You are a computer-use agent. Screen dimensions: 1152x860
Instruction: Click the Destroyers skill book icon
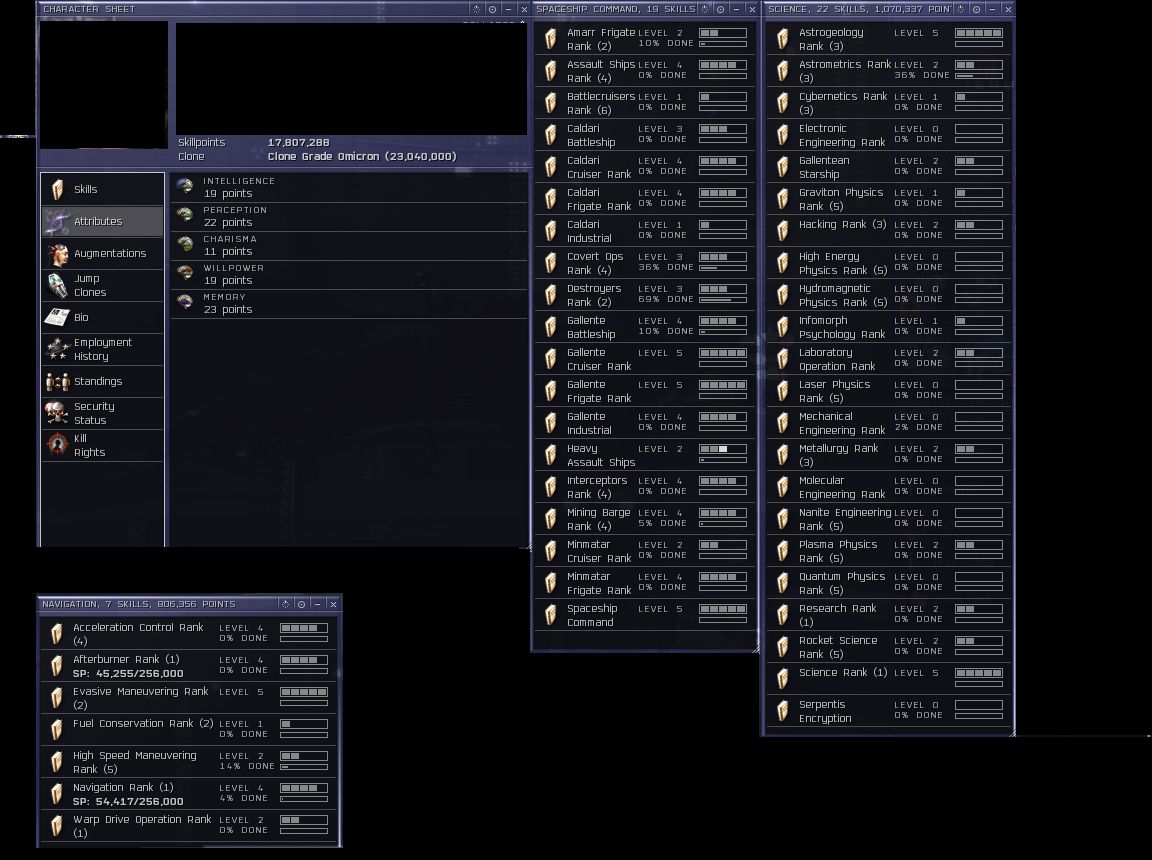[x=550, y=295]
